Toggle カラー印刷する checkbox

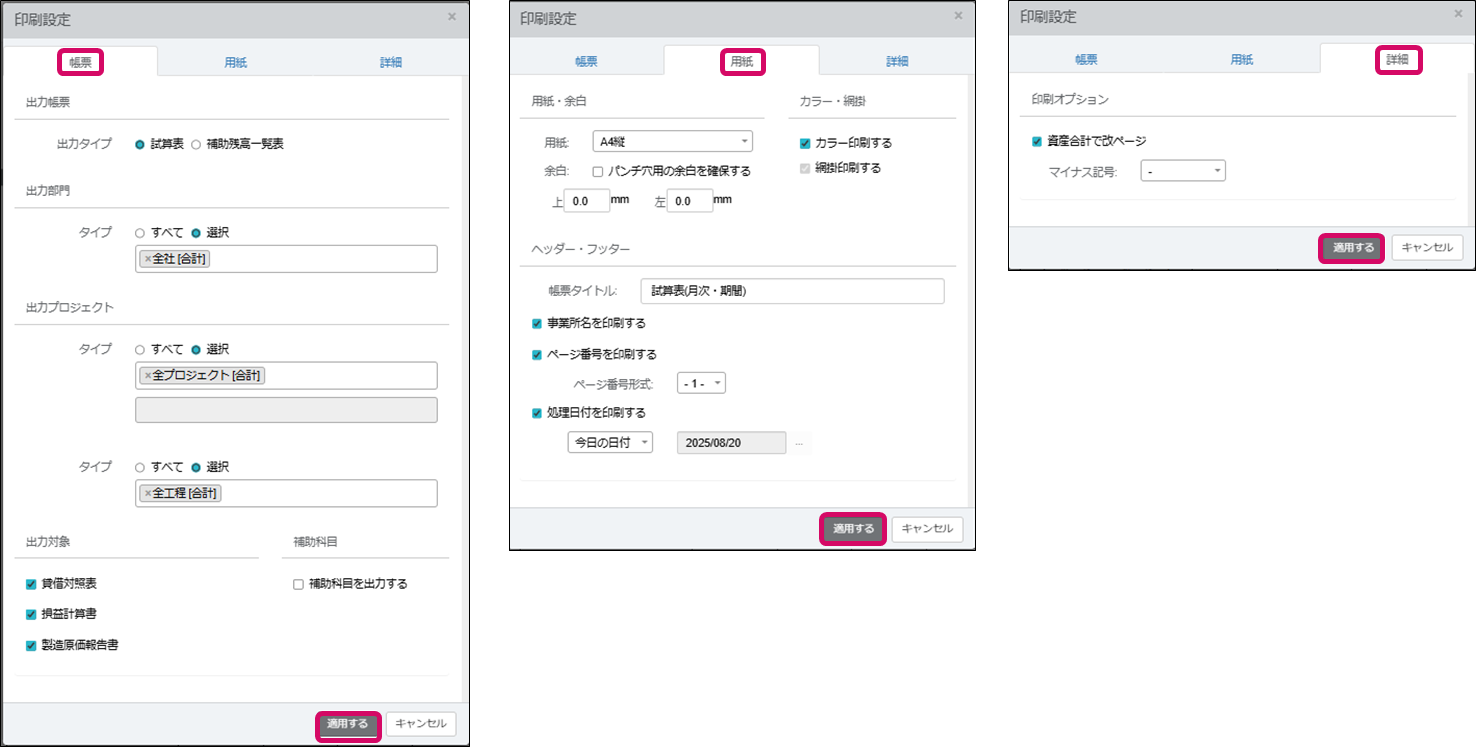click(x=805, y=144)
